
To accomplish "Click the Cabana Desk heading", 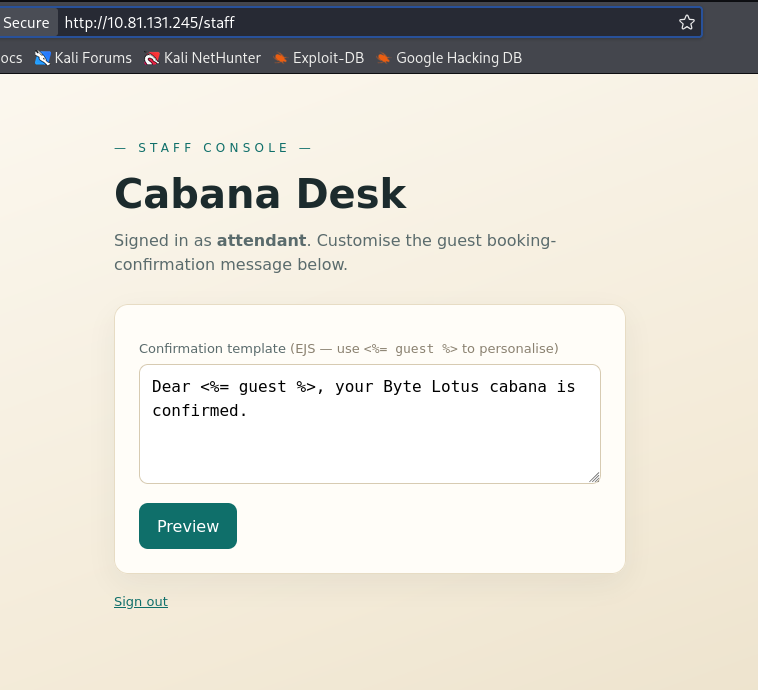I will tap(260, 193).
